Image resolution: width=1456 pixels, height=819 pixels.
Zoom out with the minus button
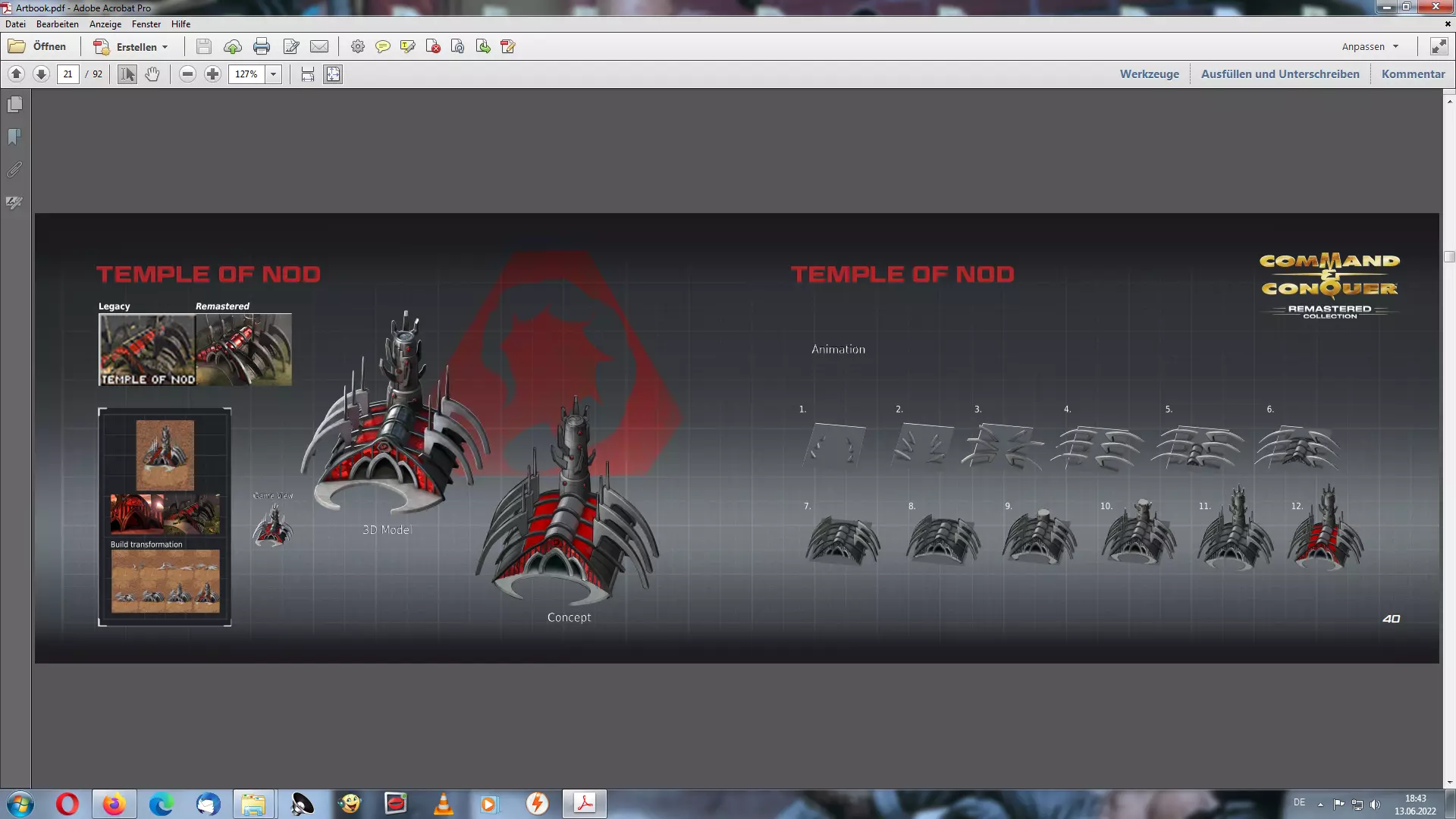click(x=188, y=74)
